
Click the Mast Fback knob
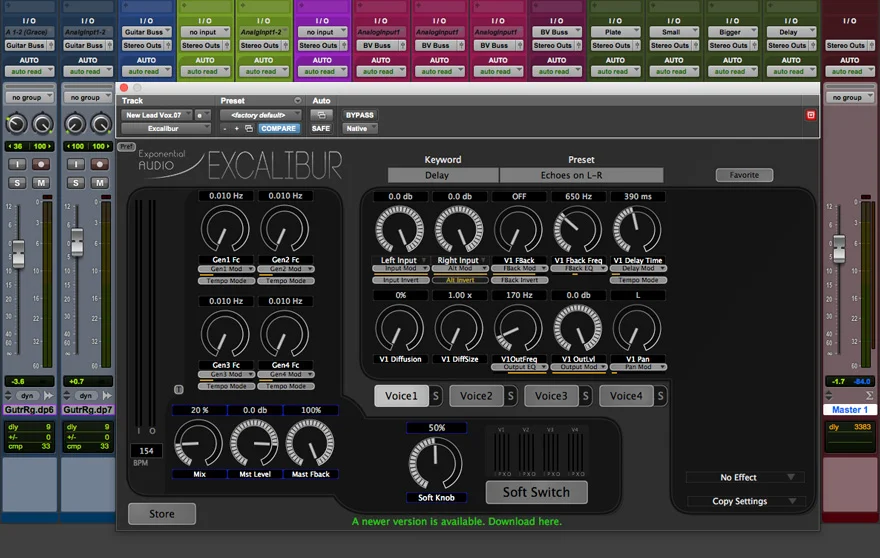(310, 443)
